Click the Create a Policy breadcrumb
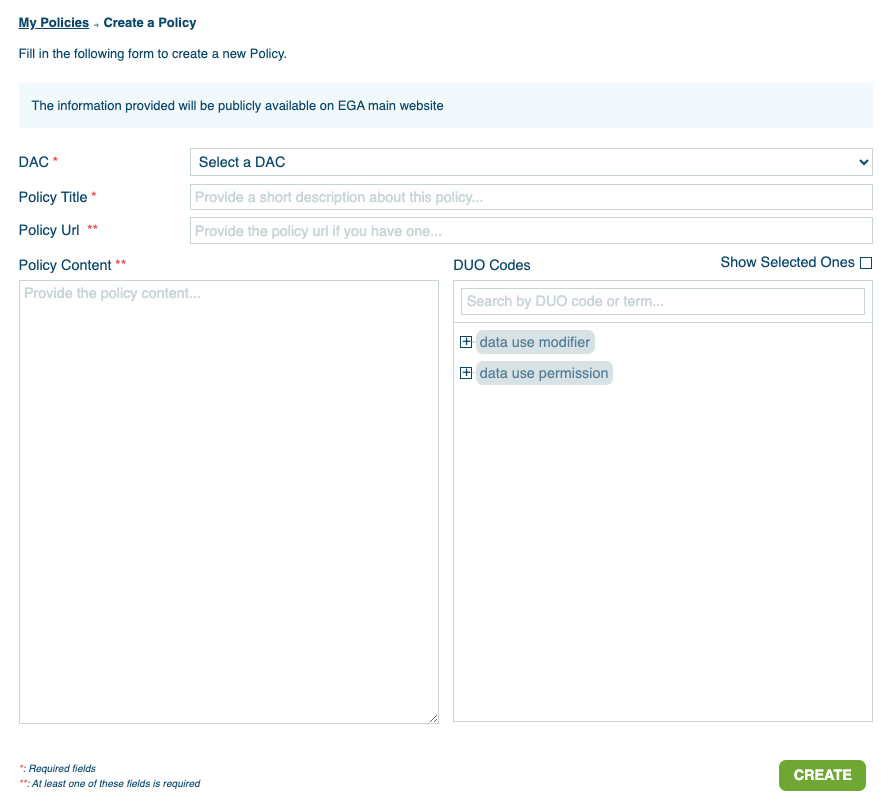The height and width of the screenshot is (810, 888). pyautogui.click(x=150, y=22)
